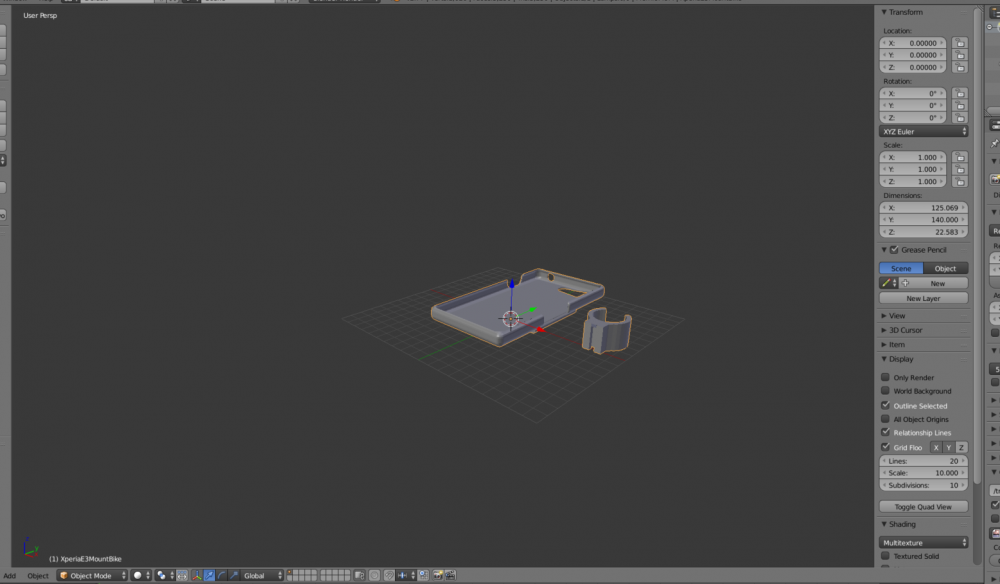The image size is (1000, 584).
Task: Open the Global orientation dropdown
Action: coord(262,576)
